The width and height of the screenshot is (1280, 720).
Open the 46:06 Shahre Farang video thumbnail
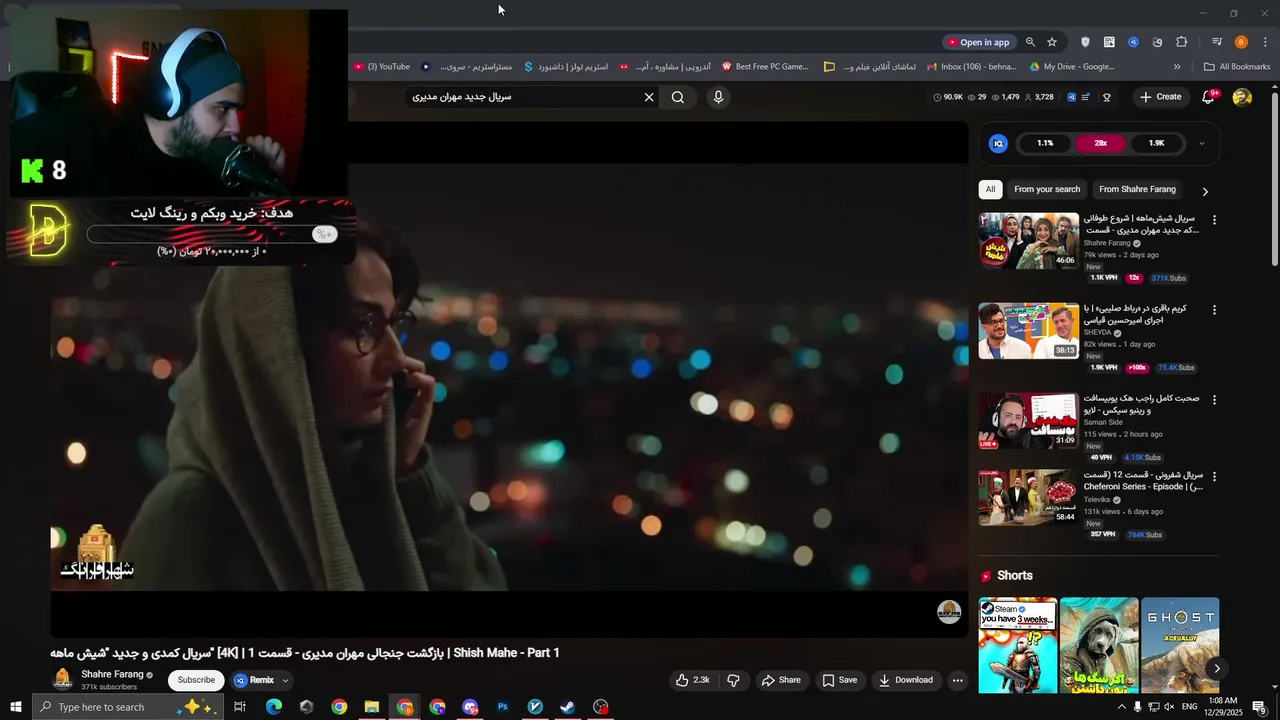tap(1029, 241)
